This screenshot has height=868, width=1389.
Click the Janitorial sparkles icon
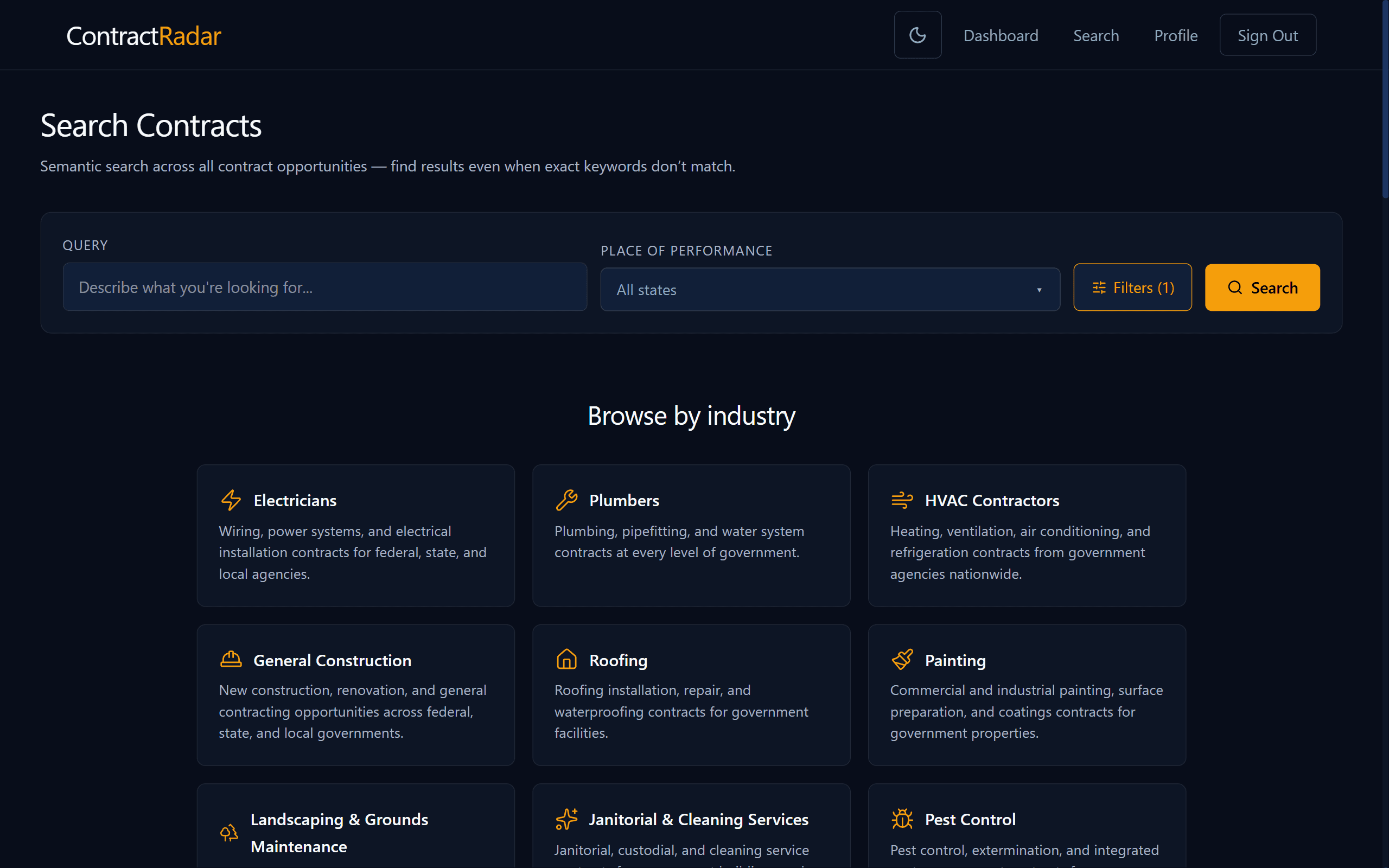566,819
